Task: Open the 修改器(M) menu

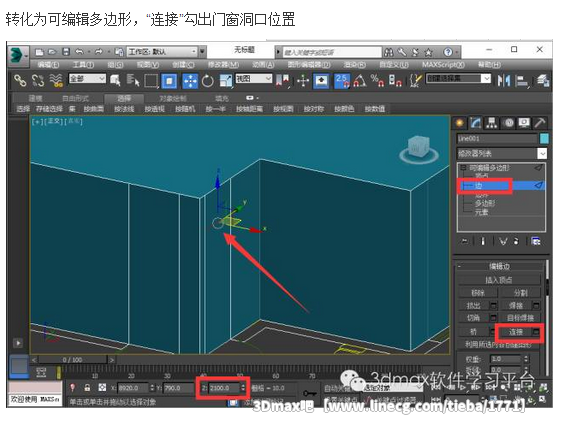Action: (223, 65)
